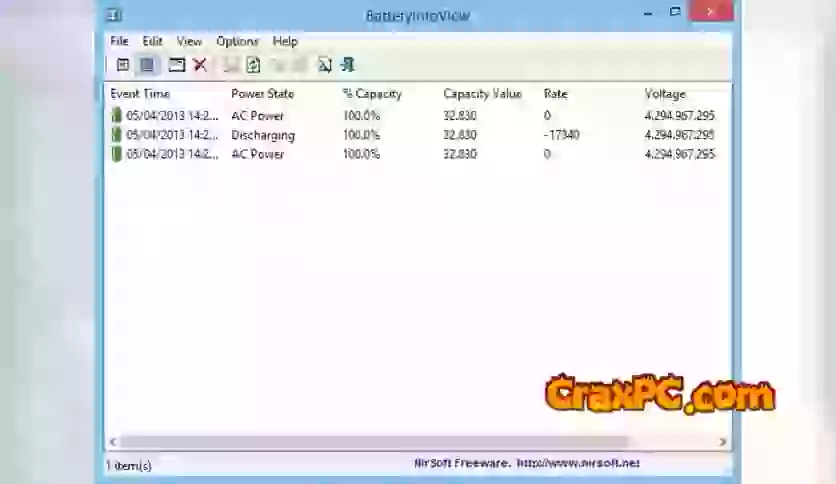
Task: Click the Exit toolbar icon
Action: coord(347,65)
